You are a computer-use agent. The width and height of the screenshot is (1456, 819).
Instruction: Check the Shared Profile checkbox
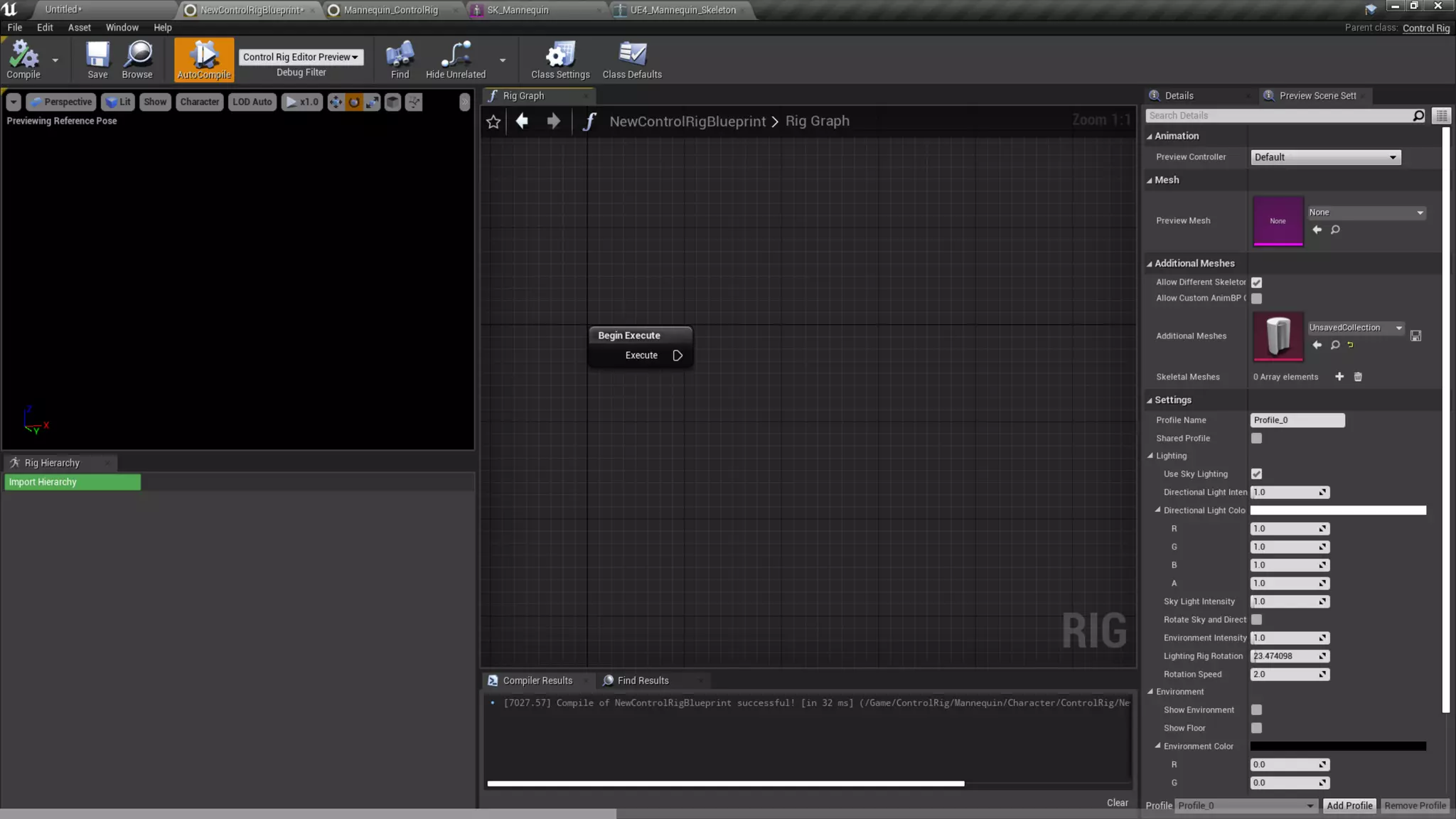pos(1256,439)
